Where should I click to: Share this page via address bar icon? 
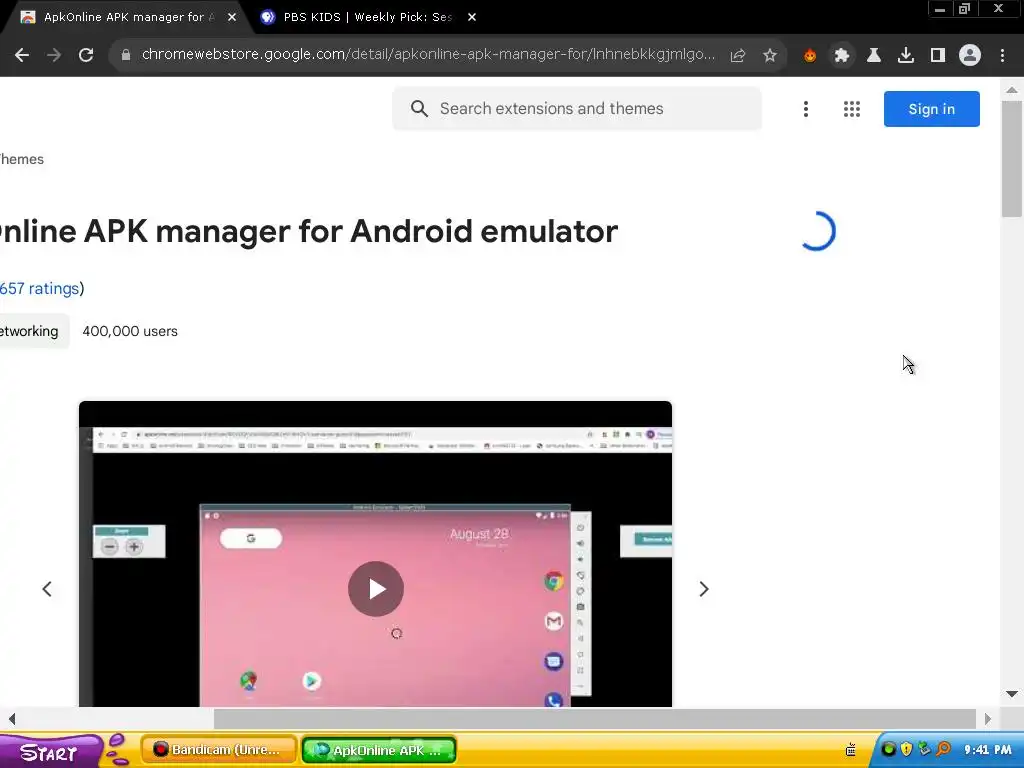738,56
